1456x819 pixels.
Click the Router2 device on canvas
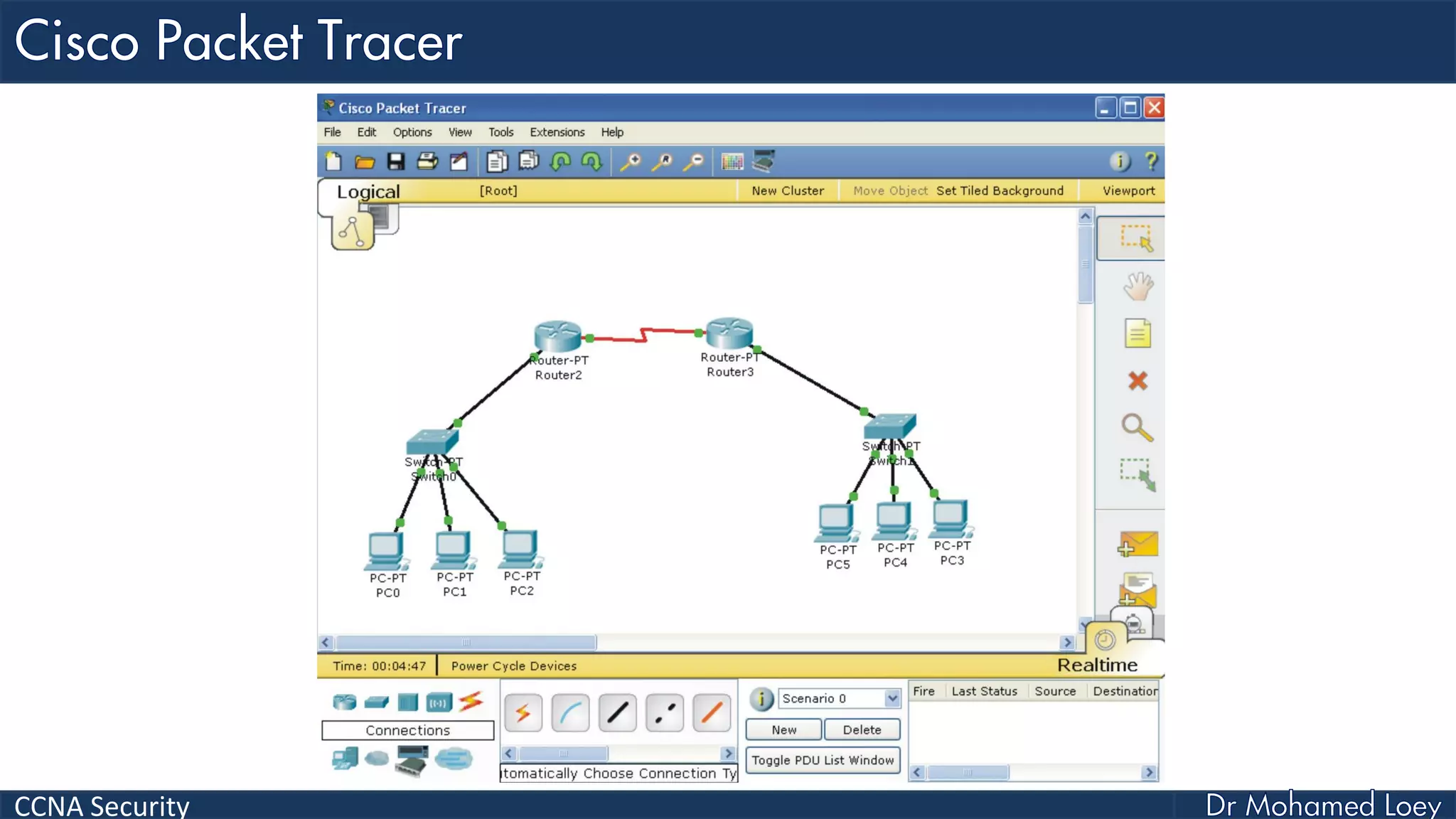pyautogui.click(x=558, y=336)
